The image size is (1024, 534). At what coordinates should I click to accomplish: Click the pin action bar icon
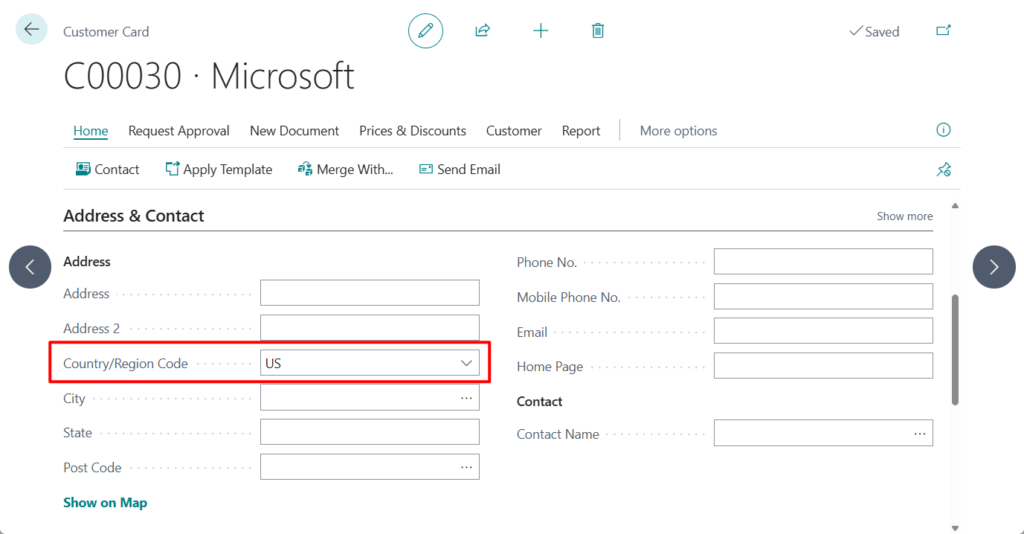pos(943,170)
